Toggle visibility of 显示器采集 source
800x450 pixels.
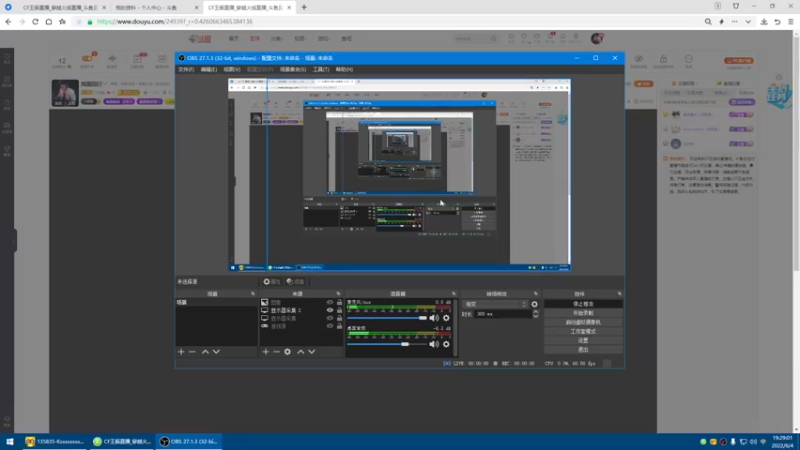point(330,318)
